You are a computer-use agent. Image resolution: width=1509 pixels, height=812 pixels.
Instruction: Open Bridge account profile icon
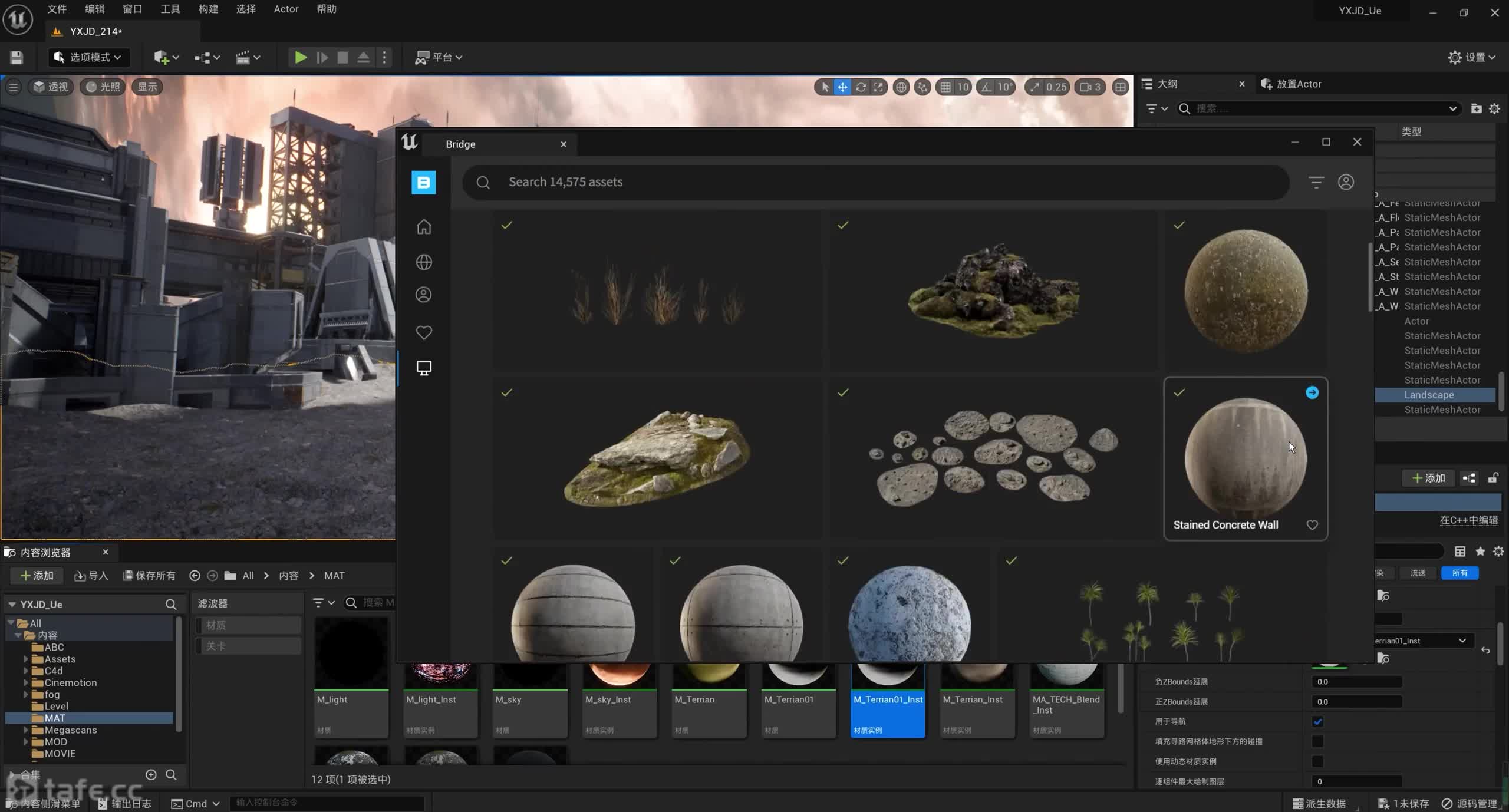tap(1346, 182)
